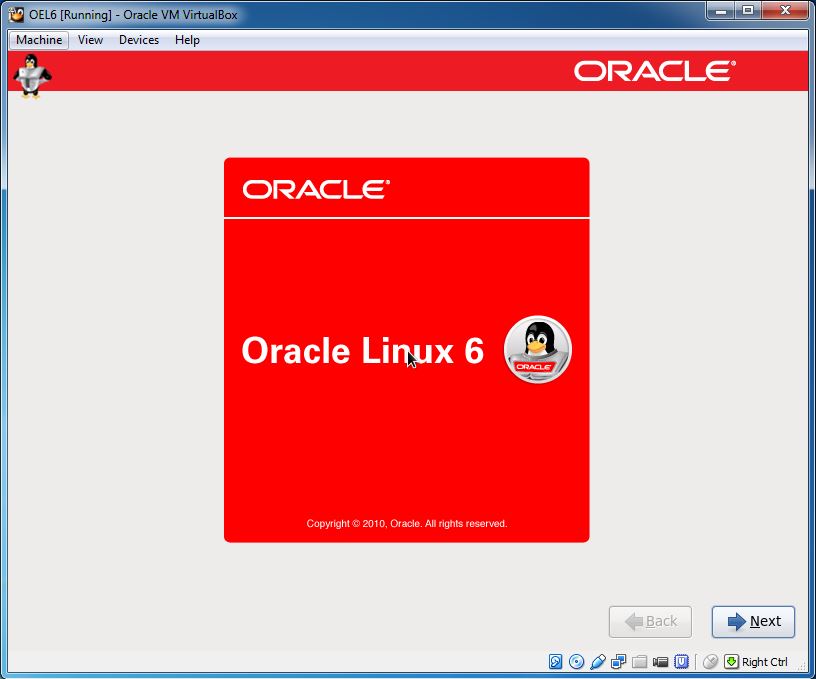Open the shared folders status icon
The image size is (816, 679).
[639, 661]
